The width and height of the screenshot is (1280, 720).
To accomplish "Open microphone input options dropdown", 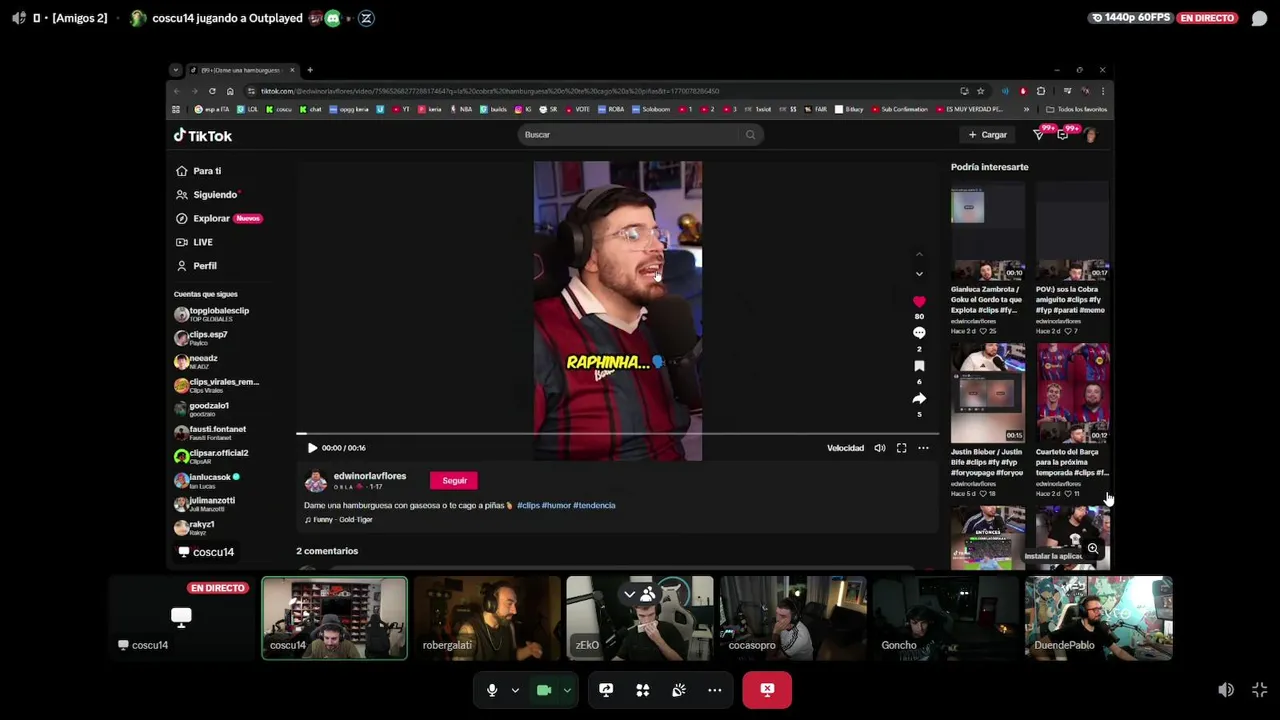I will [x=515, y=690].
